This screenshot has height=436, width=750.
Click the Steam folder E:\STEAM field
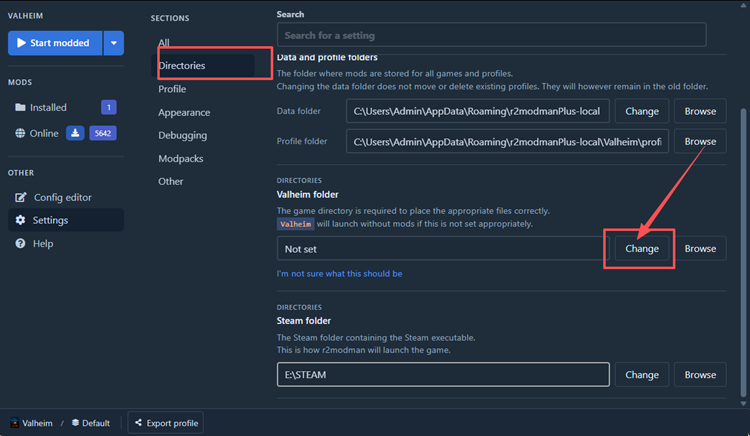coord(443,375)
